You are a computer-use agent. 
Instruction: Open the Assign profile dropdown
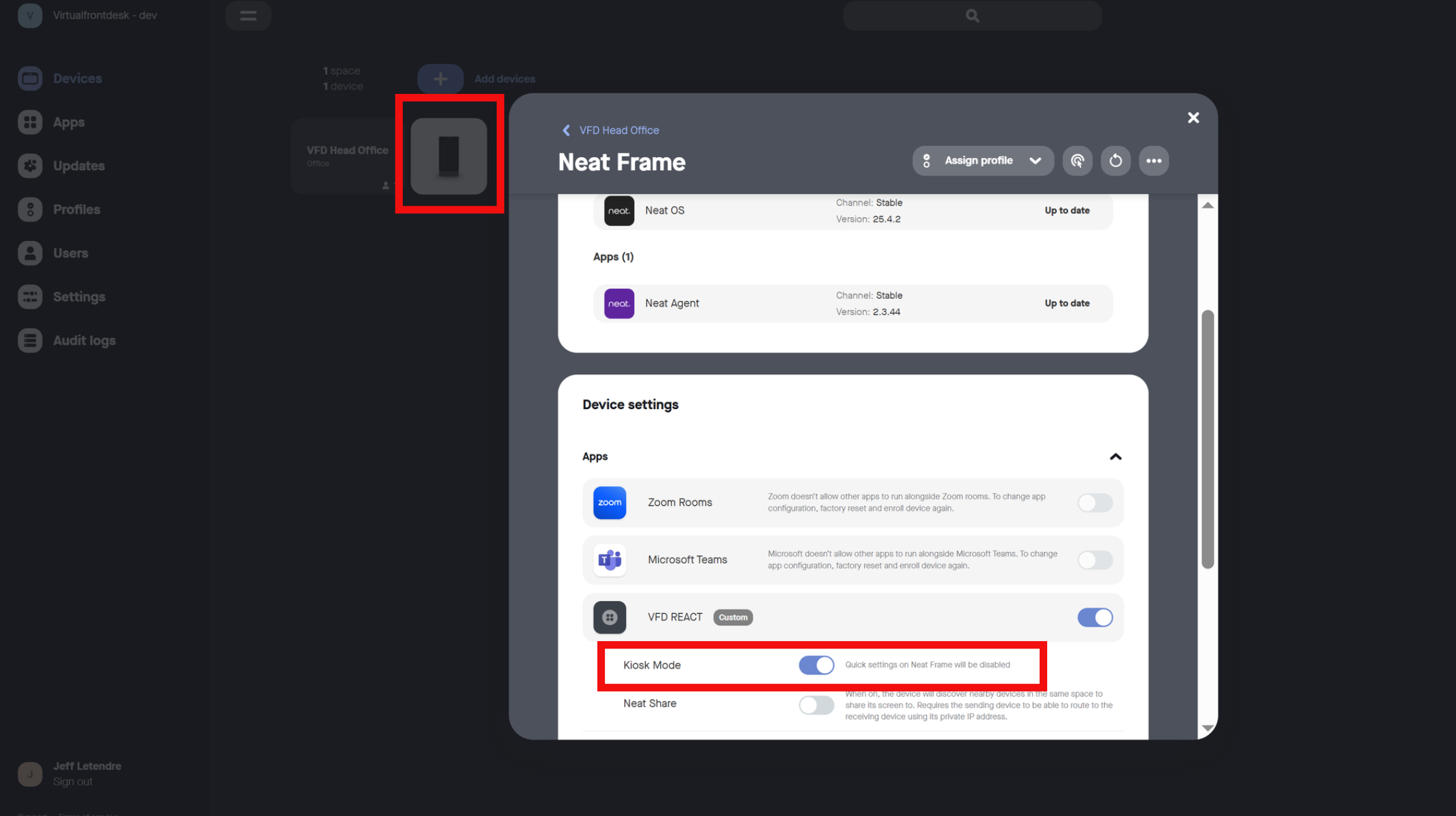[x=982, y=161]
